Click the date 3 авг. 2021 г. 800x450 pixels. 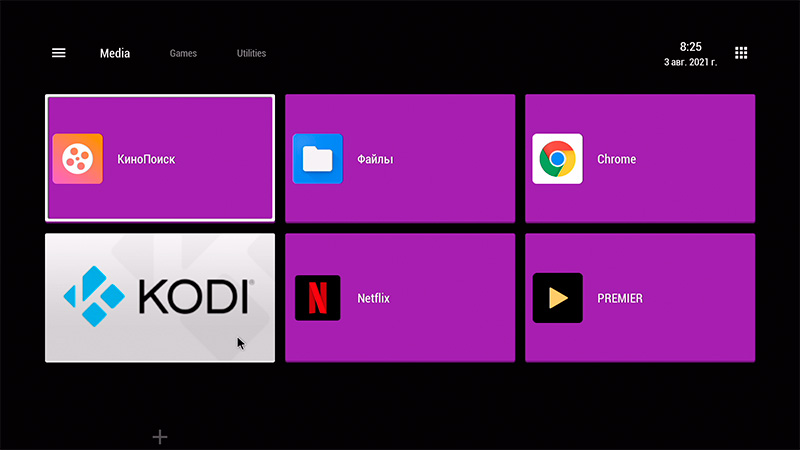tap(688, 62)
